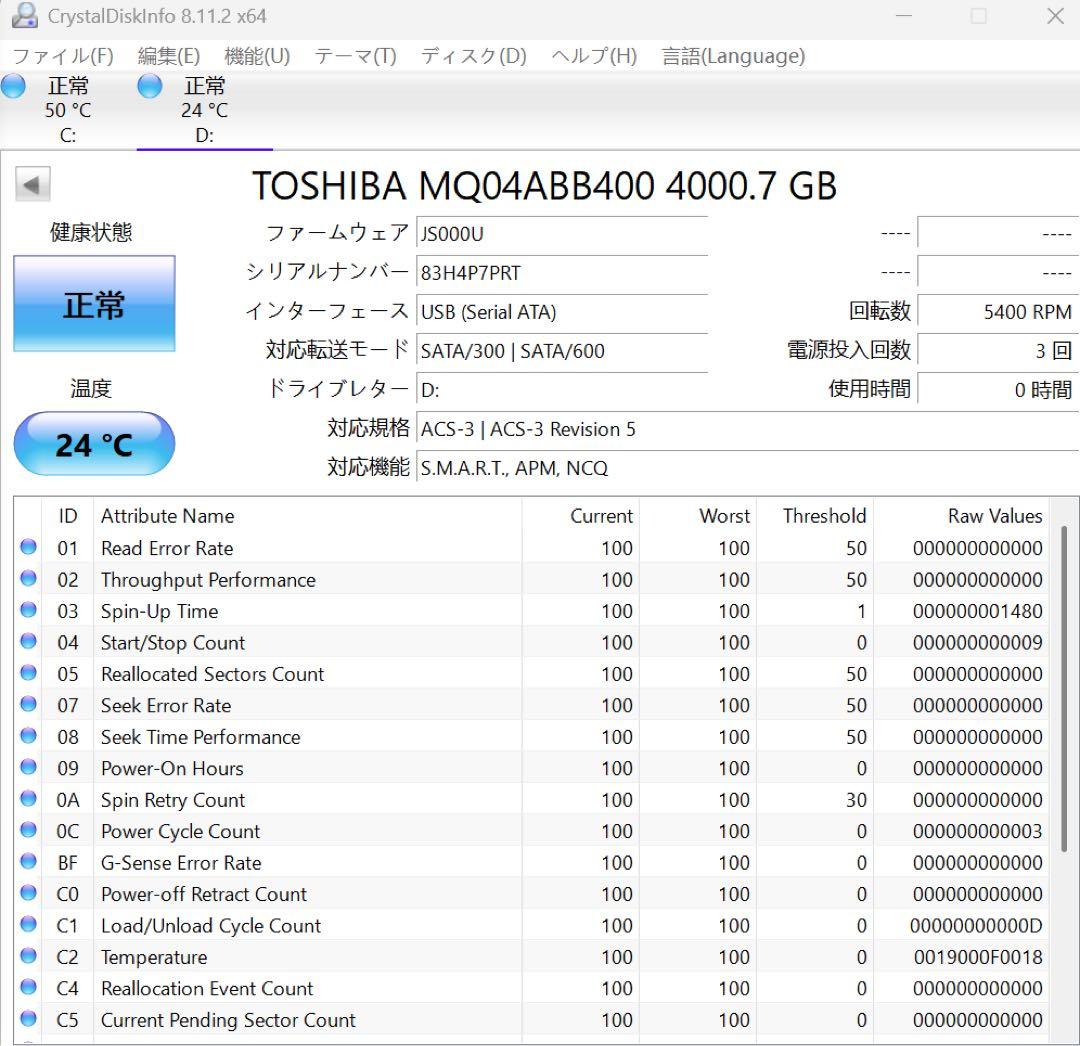1080x1046 pixels.
Task: Select the status dot beside Power-On Hours
Action: [28, 768]
